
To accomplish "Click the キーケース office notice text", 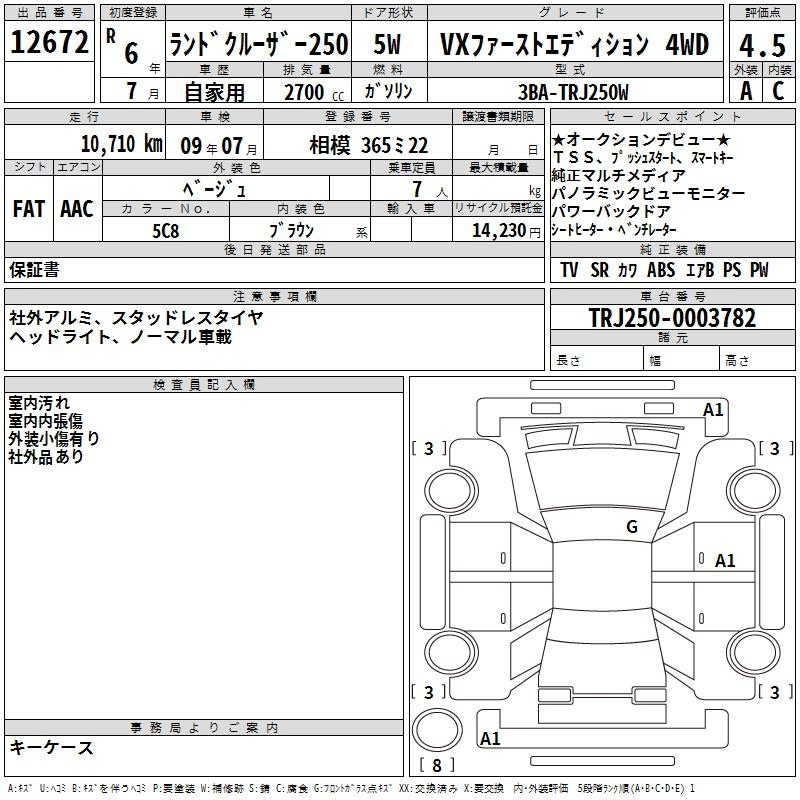I will tap(52, 748).
